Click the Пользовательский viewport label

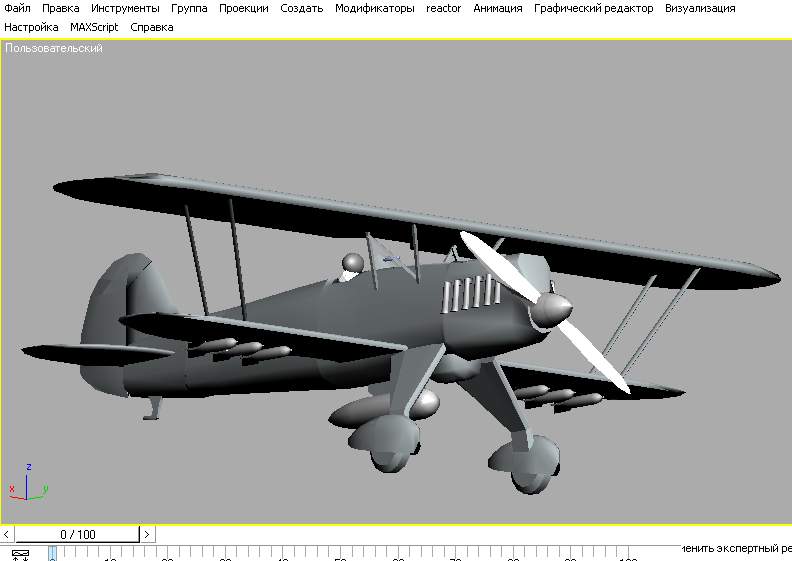54,48
